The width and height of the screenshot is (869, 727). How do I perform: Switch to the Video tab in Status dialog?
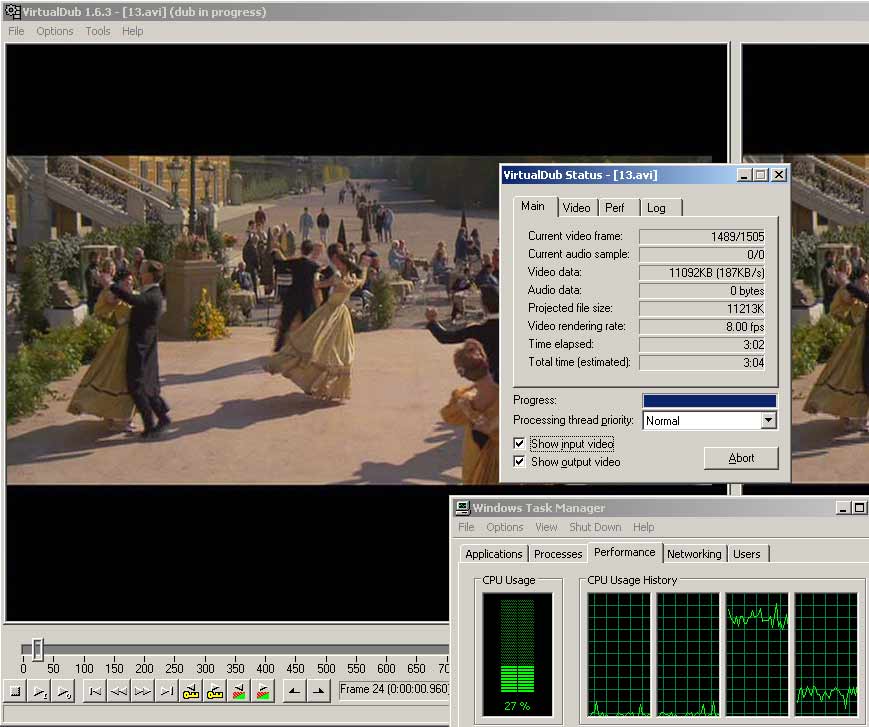pos(576,208)
